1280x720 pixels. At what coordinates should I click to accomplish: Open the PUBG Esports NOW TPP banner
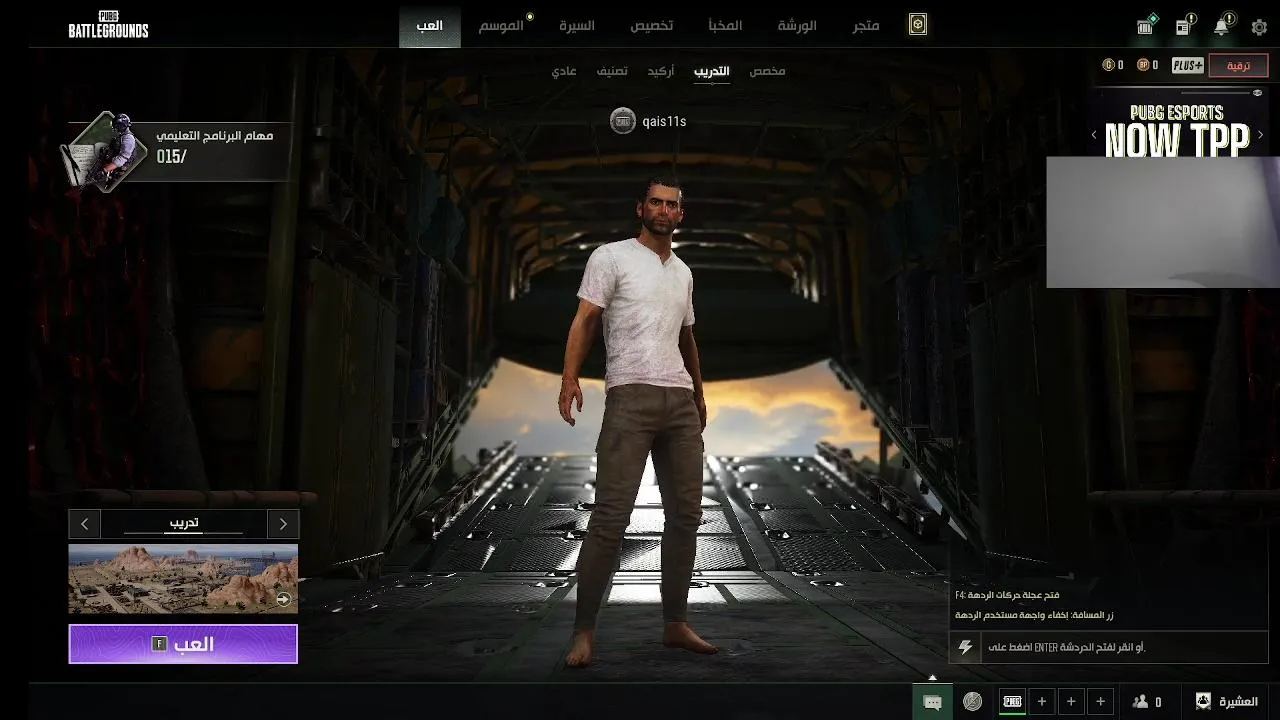point(1177,130)
